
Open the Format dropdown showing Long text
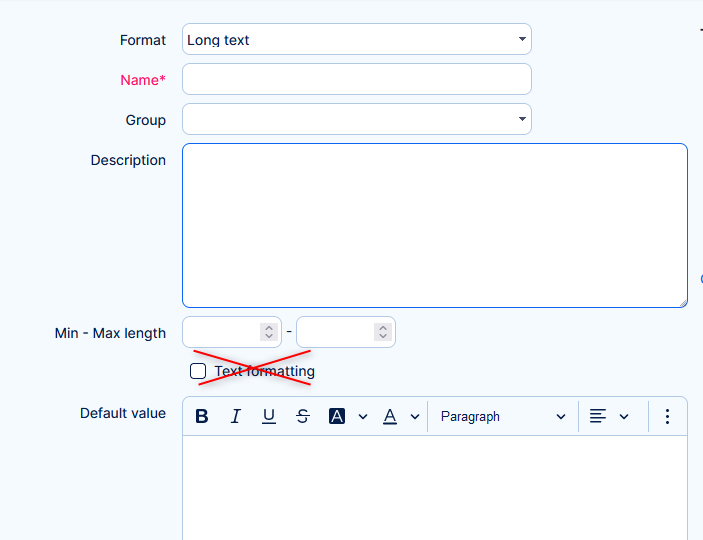point(356,40)
